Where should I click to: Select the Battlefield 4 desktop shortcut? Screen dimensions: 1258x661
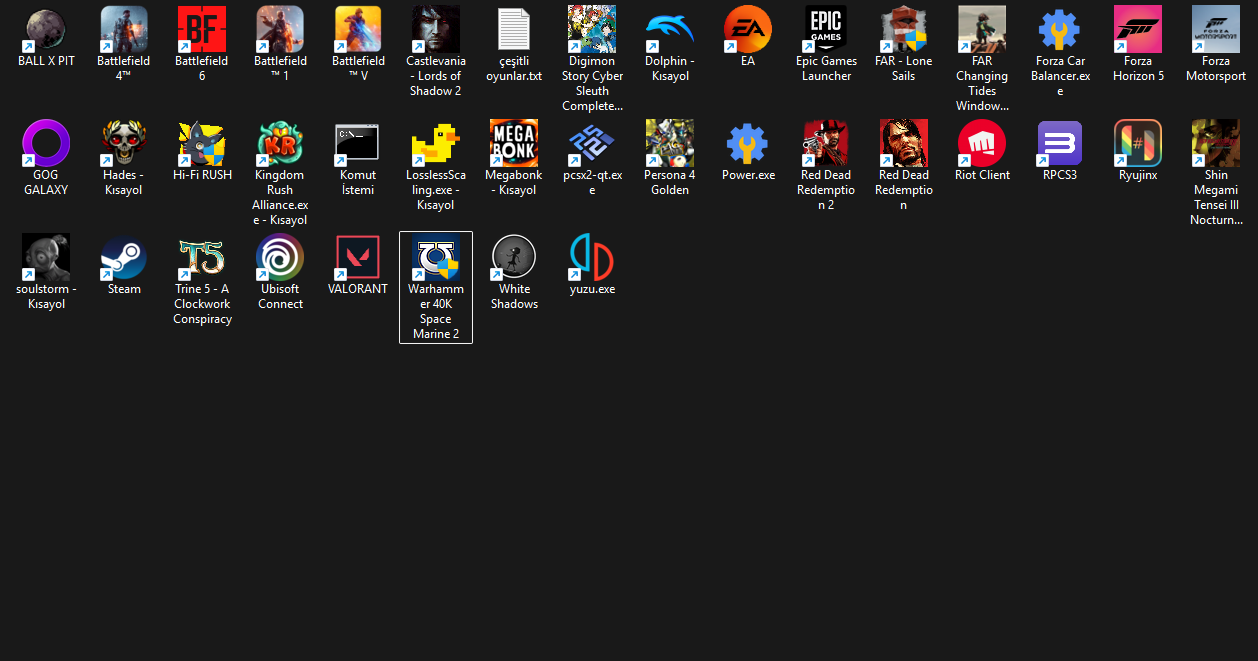(124, 30)
